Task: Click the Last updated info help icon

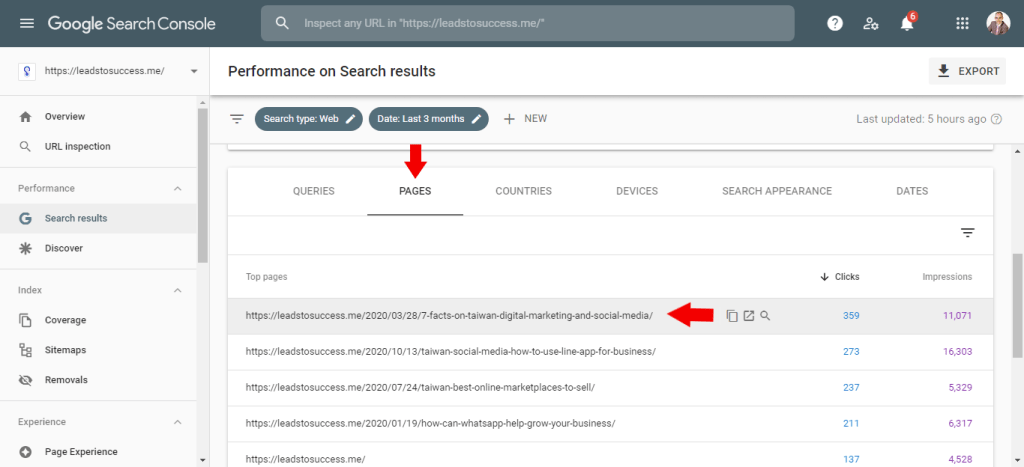Action: (x=996, y=119)
